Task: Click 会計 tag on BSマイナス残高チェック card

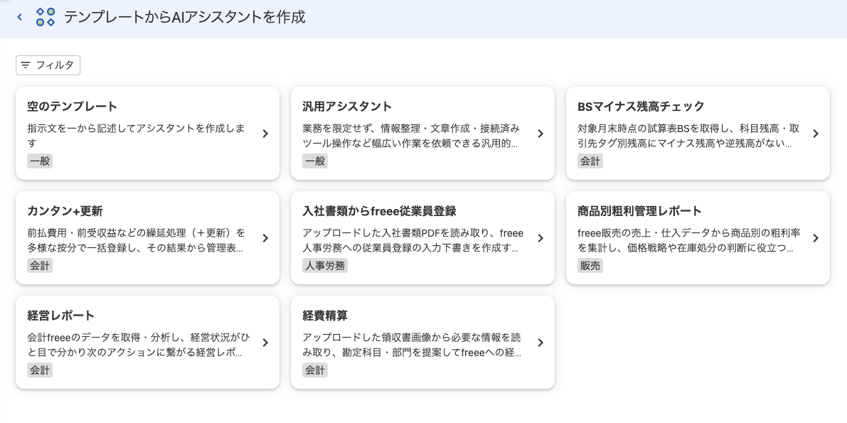Action: click(x=590, y=161)
